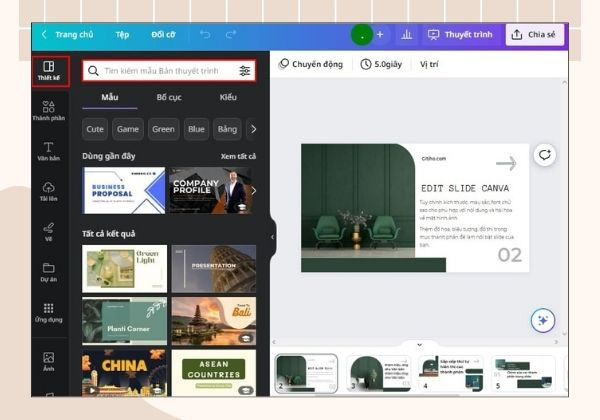
Task: Select the 02 page number text
Action: tap(510, 255)
